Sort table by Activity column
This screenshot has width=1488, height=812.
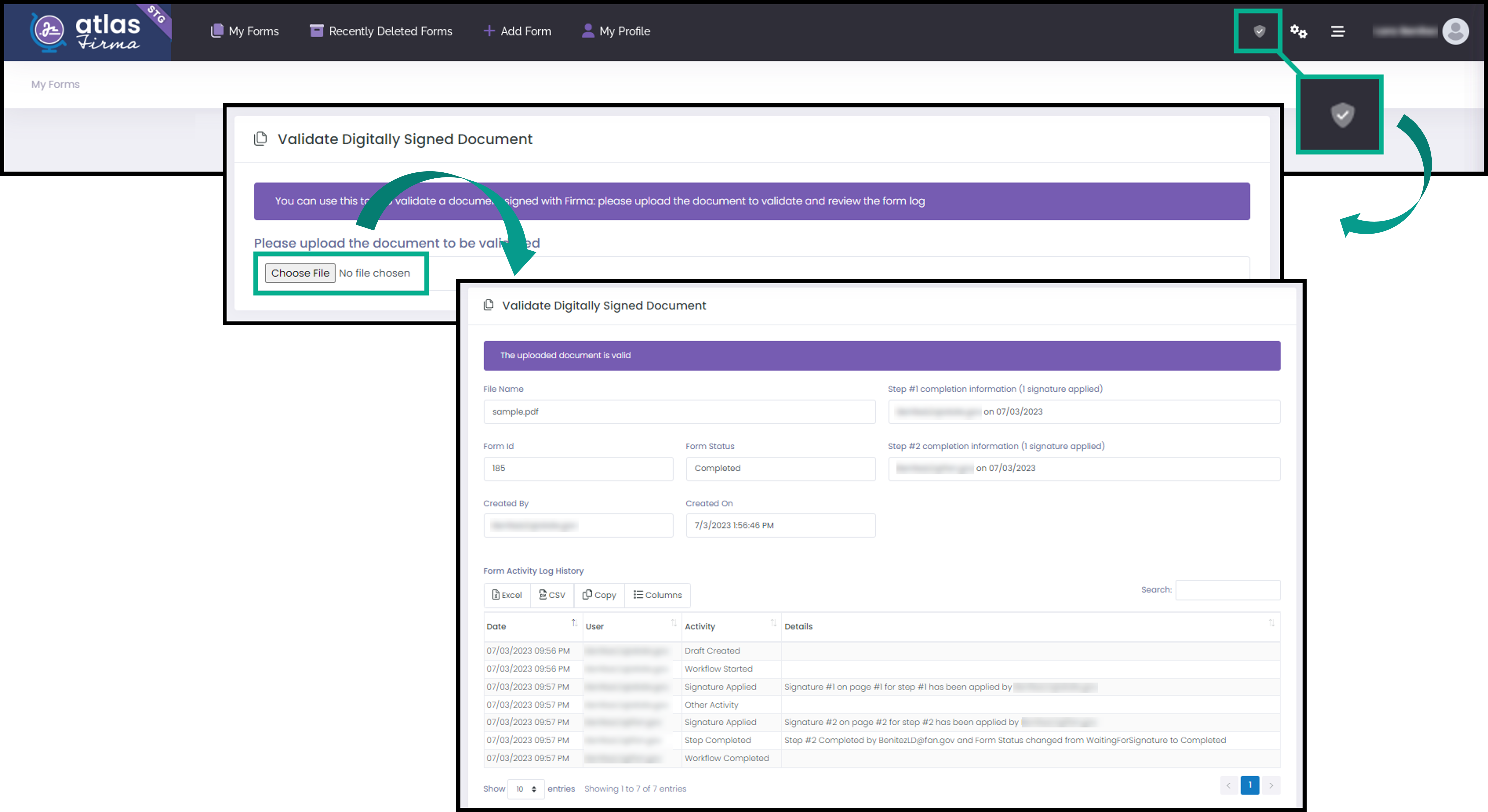(731, 627)
